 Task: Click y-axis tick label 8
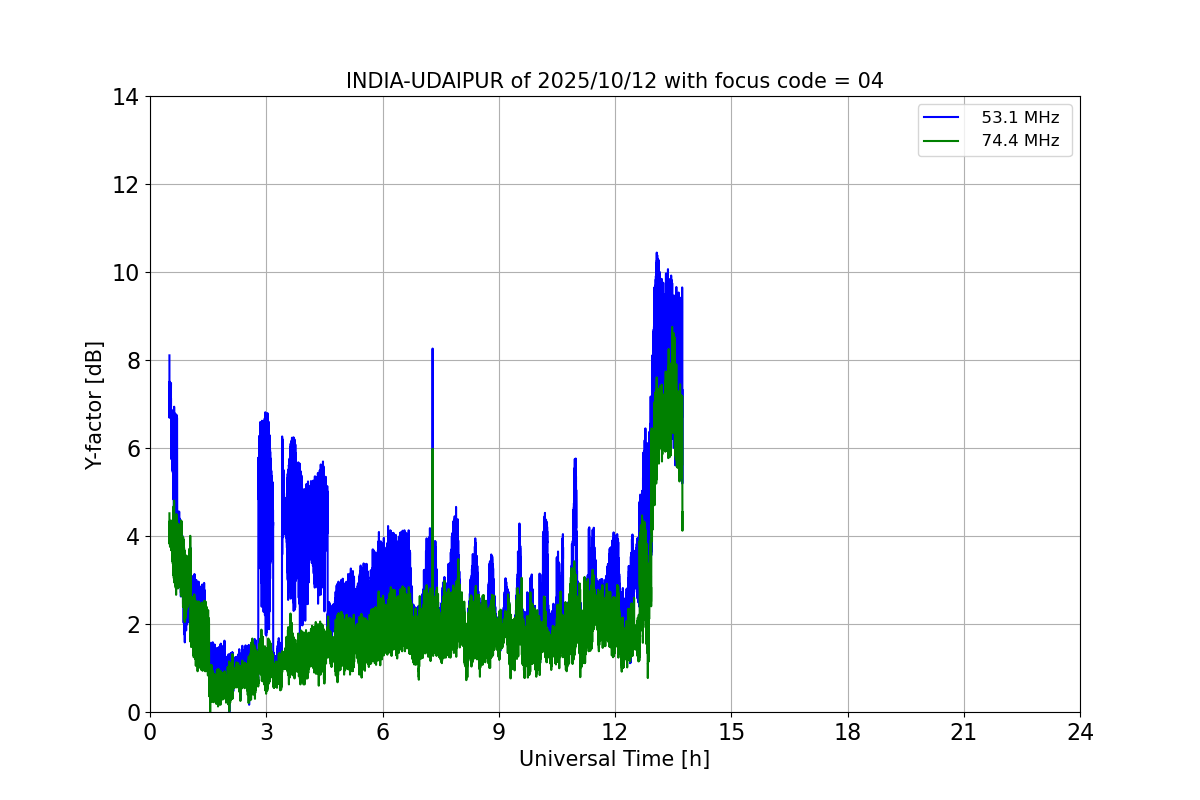click(131, 361)
